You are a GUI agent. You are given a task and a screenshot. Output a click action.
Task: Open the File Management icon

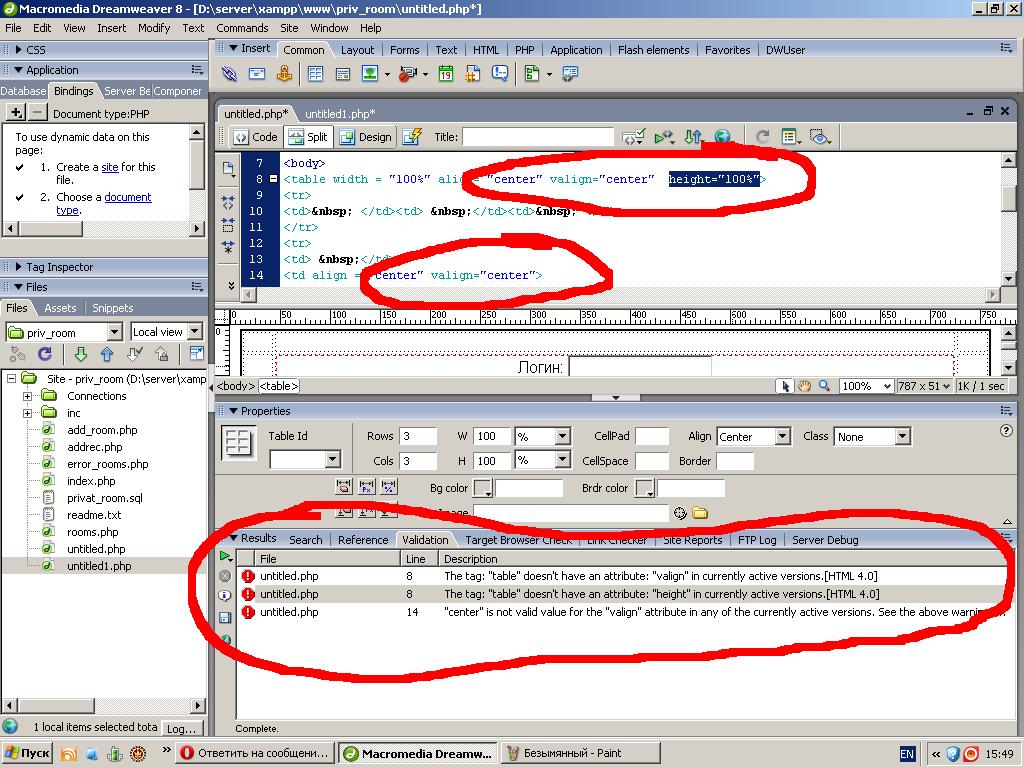point(693,136)
